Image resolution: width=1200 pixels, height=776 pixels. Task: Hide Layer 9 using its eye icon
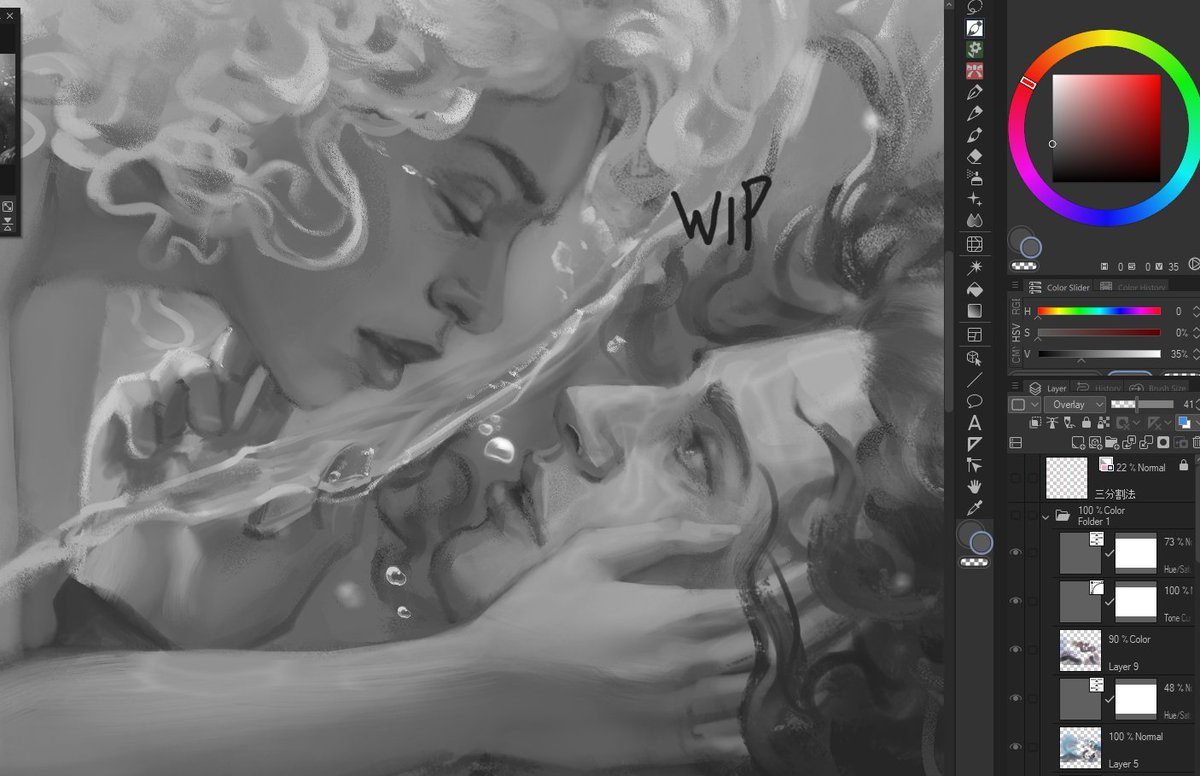click(x=1016, y=649)
